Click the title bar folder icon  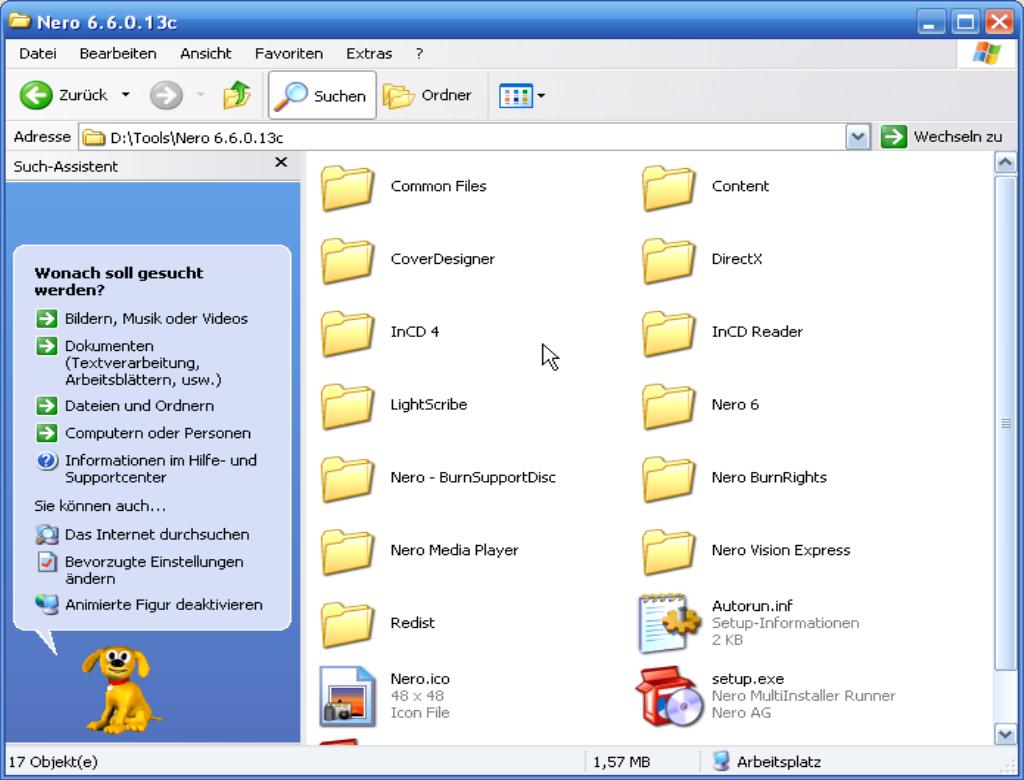pyautogui.click(x=20, y=21)
